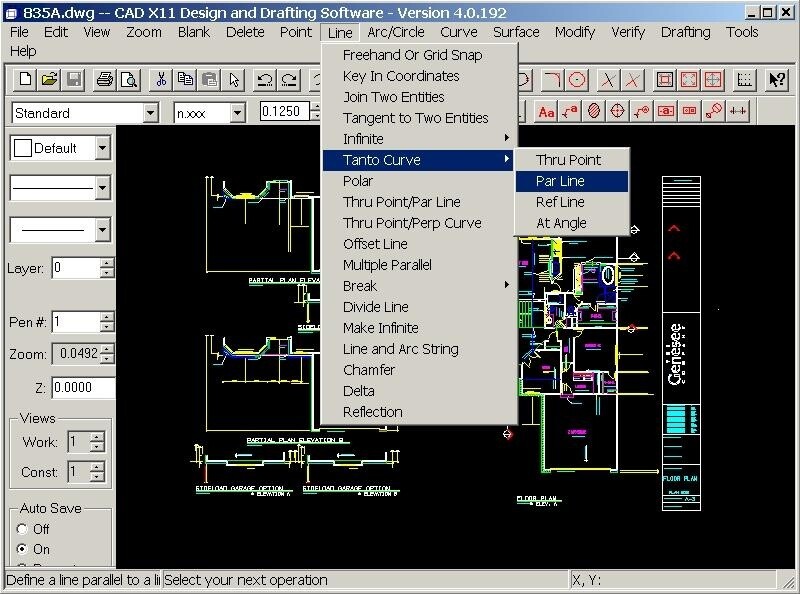Select the Text tool with Aa icon
The width and height of the screenshot is (800, 594).
[x=546, y=111]
